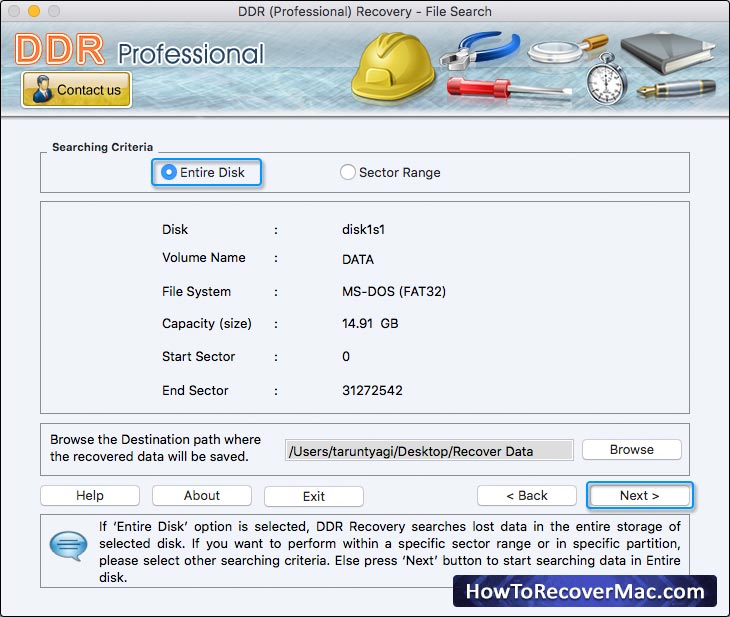
Task: Click the red screwdriver icon
Action: click(x=509, y=88)
